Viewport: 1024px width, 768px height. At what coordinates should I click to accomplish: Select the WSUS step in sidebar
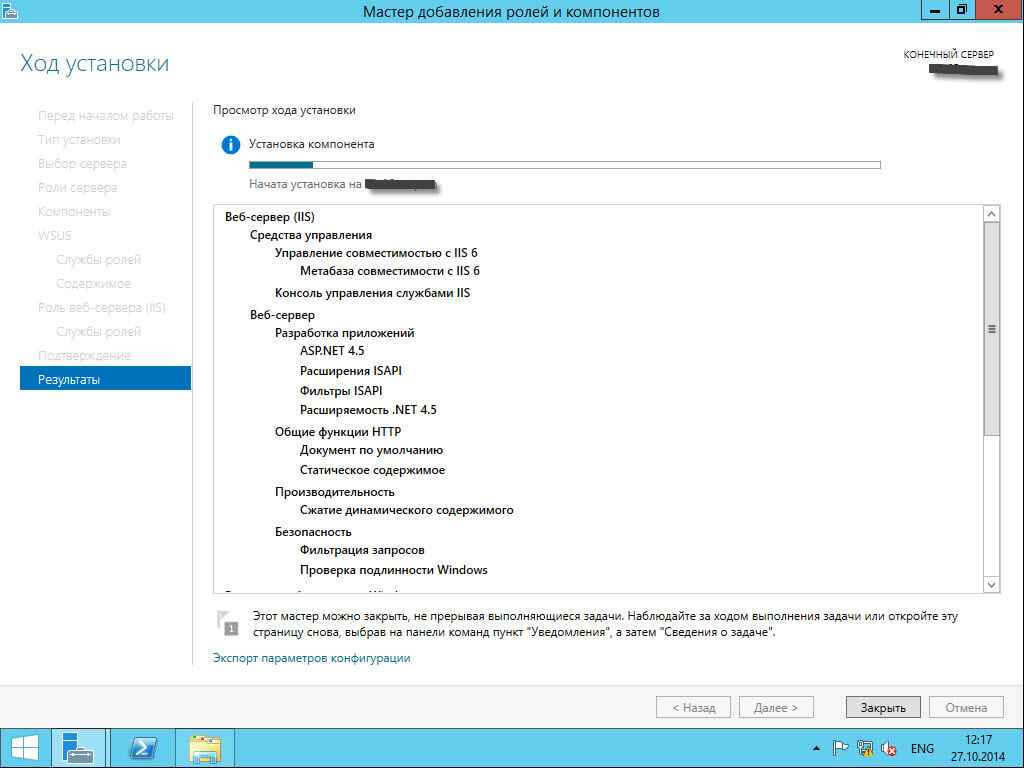point(54,235)
